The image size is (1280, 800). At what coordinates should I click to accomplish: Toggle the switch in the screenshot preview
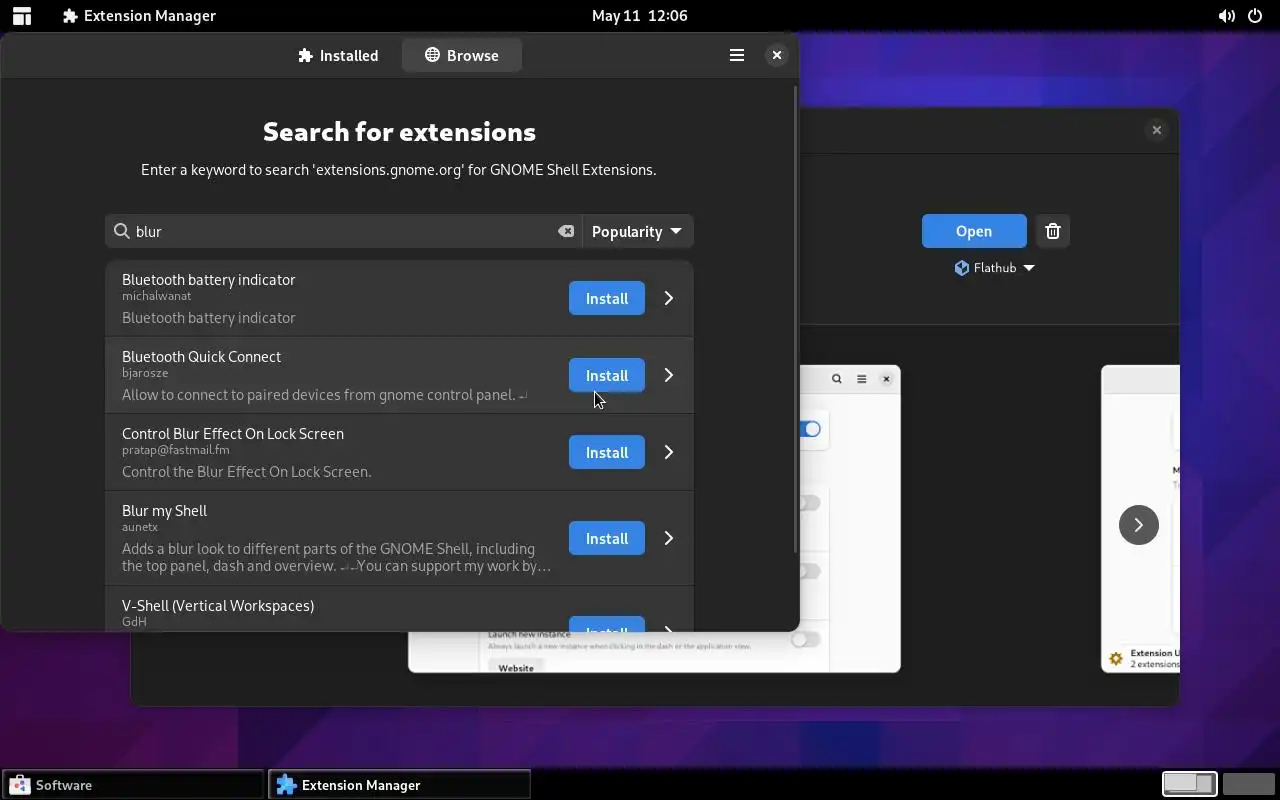pyautogui.click(x=811, y=429)
